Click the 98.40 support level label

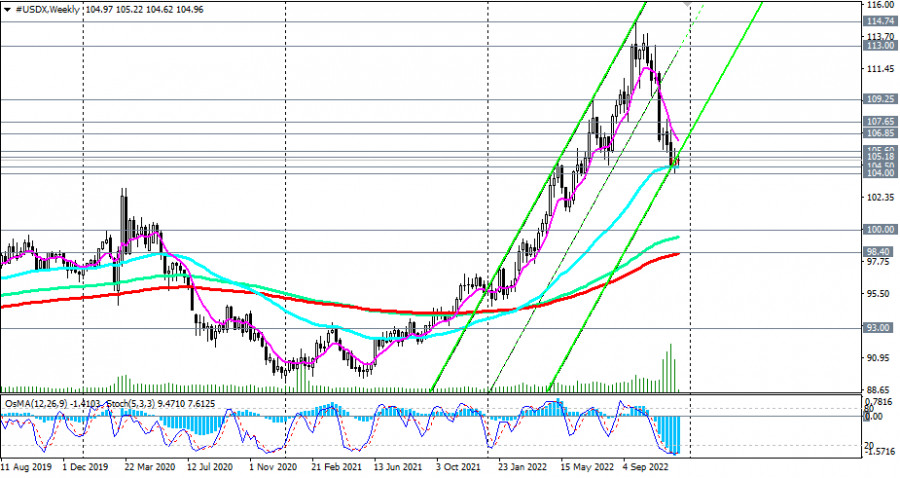pos(879,252)
